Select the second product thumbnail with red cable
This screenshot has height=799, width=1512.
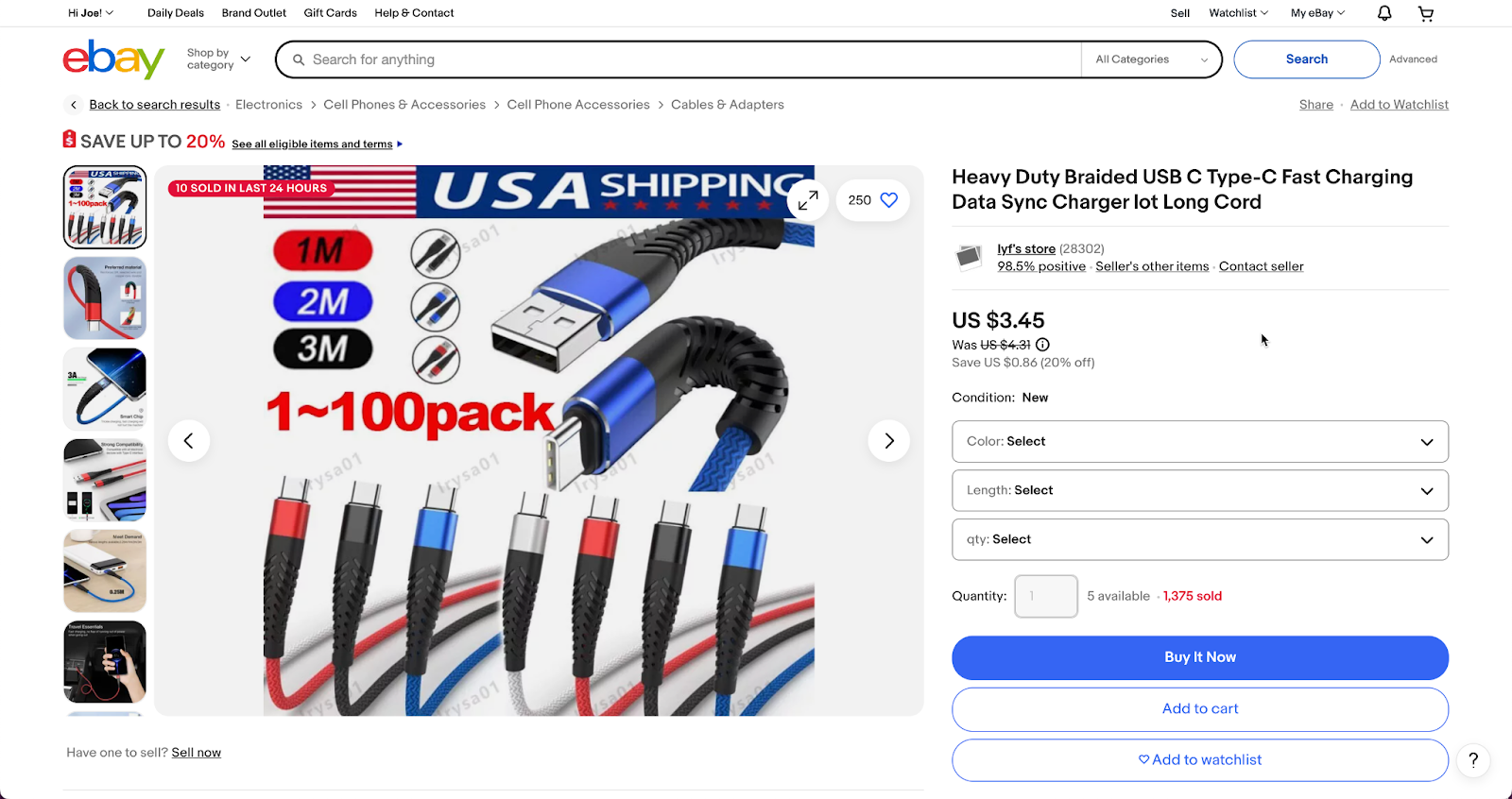[x=105, y=298]
